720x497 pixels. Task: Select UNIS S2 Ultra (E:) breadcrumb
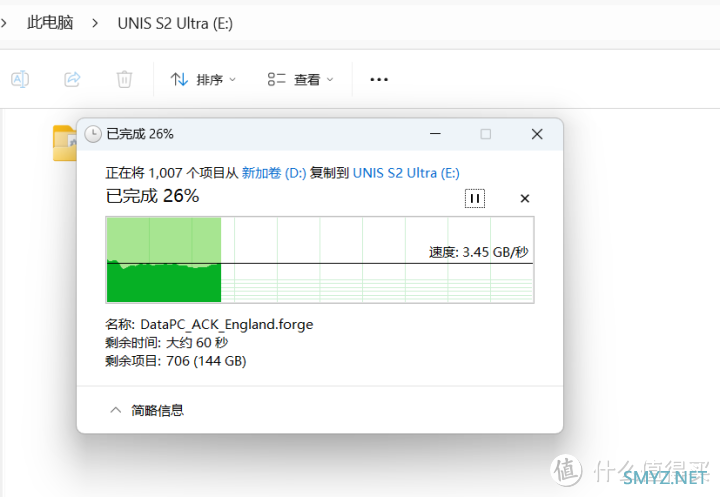pyautogui.click(x=175, y=23)
